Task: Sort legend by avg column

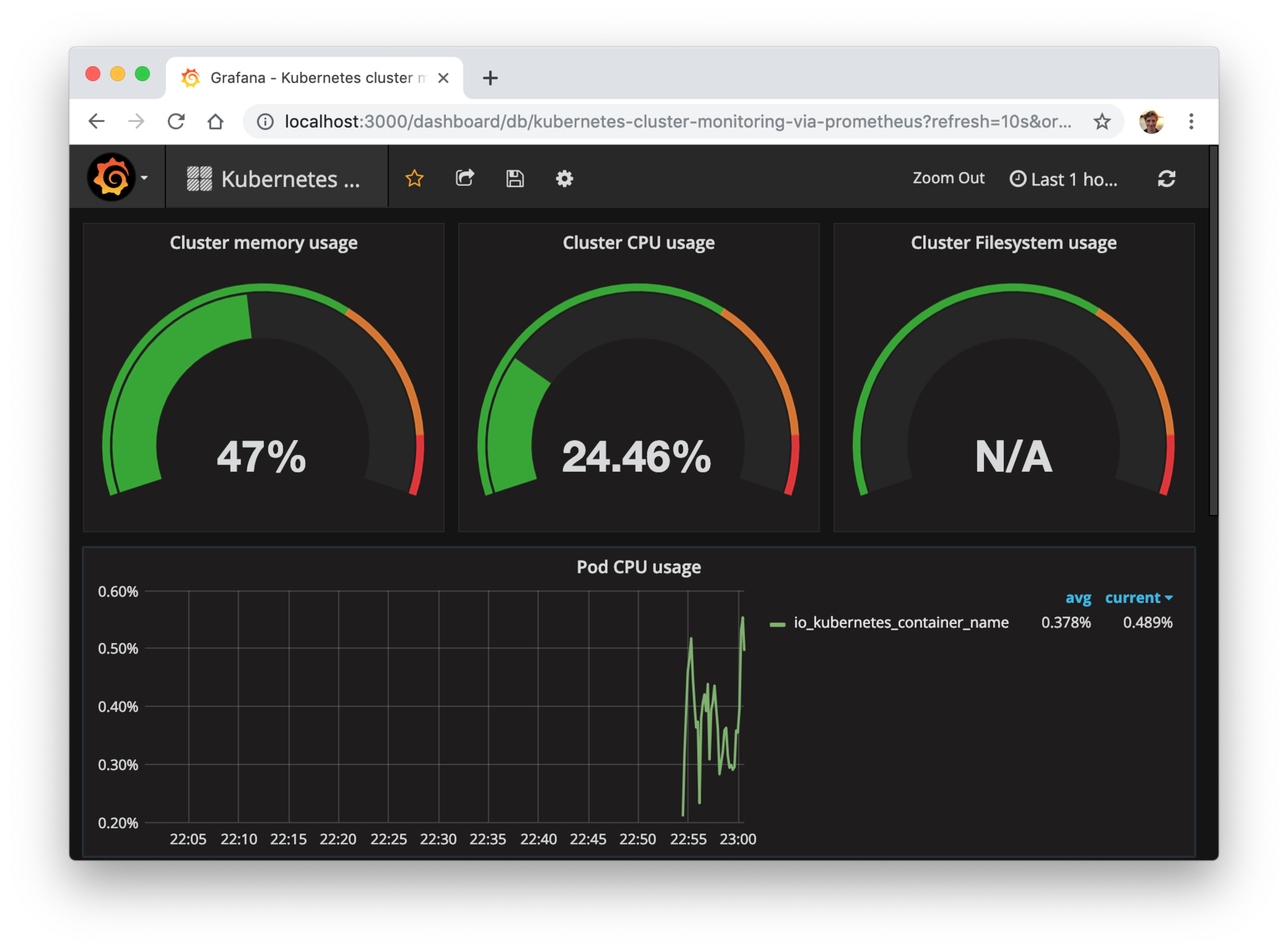Action: (x=1078, y=597)
